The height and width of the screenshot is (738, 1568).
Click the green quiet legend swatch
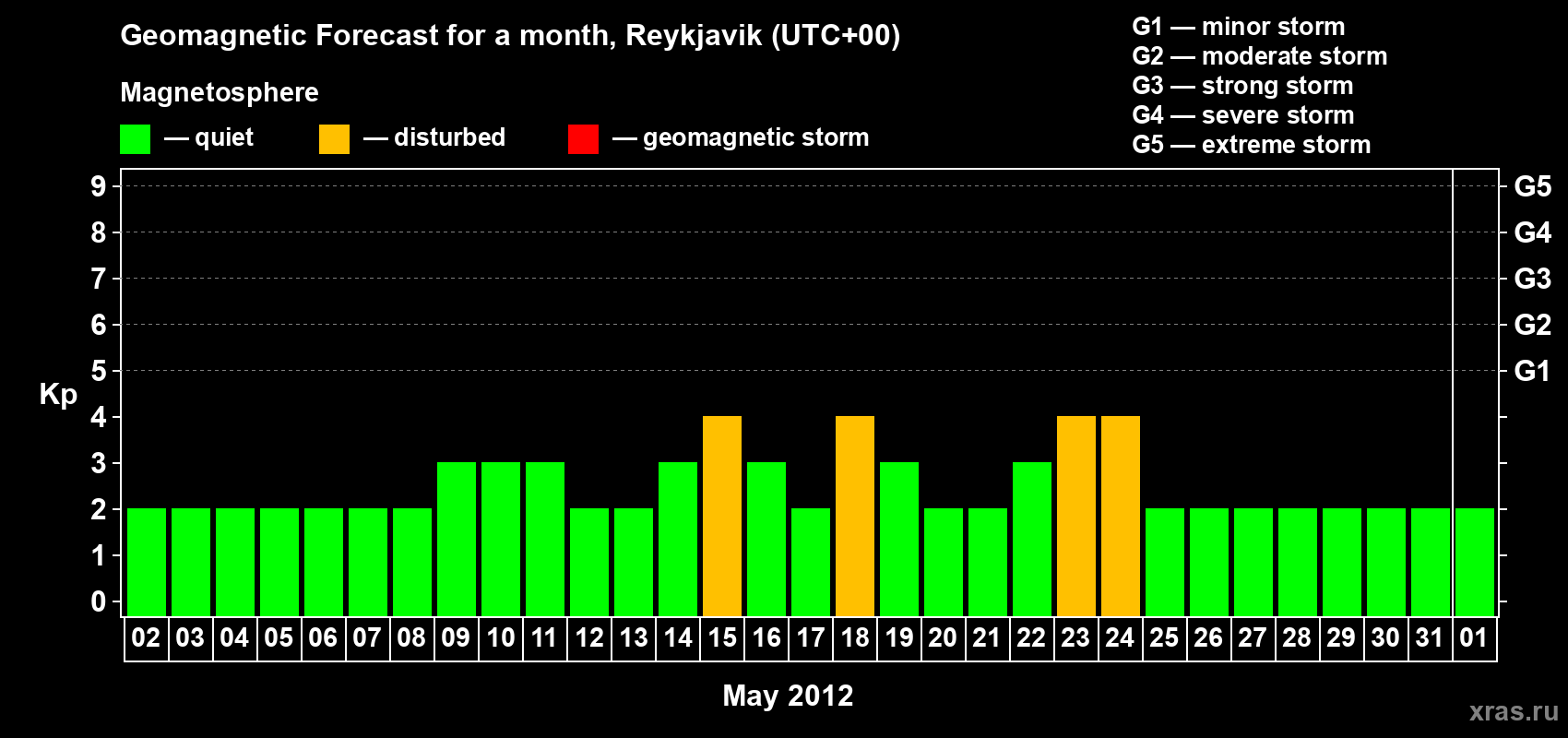pos(135,139)
